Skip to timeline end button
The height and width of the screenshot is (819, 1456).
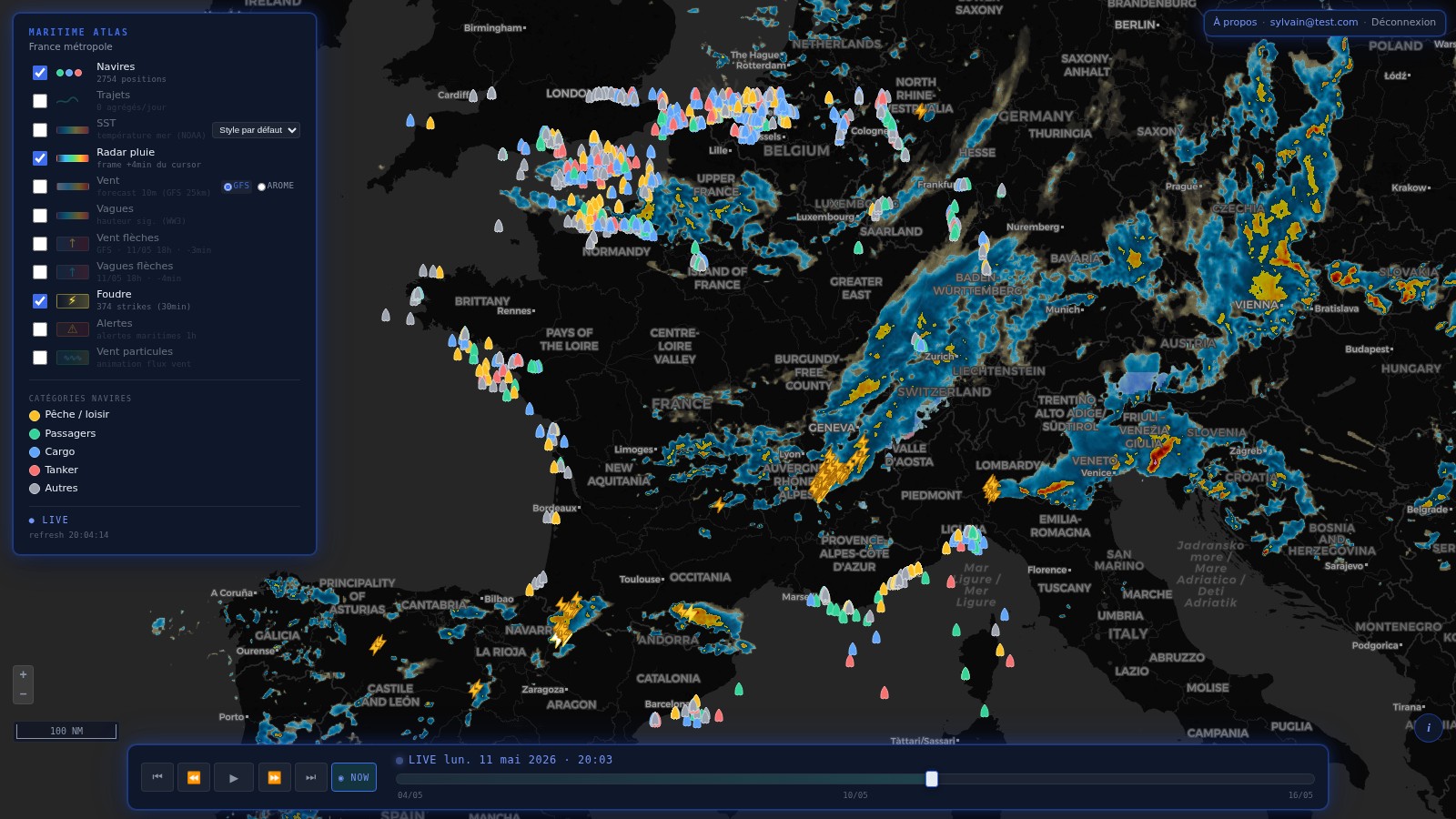(x=311, y=777)
